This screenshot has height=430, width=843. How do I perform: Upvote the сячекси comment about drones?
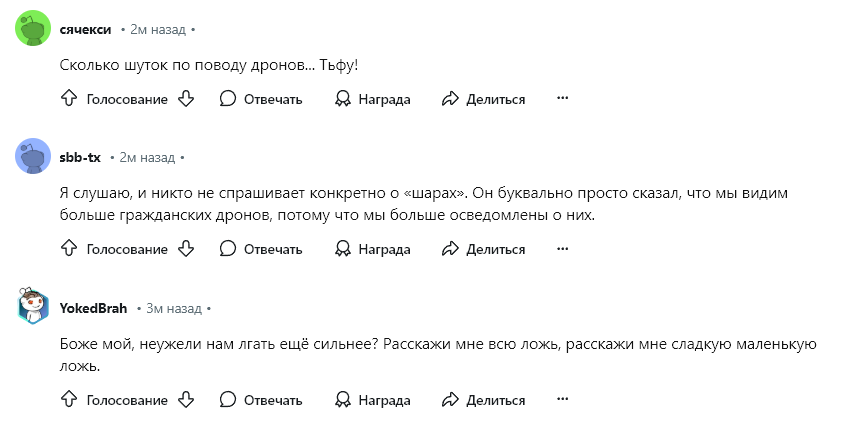pyautogui.click(x=69, y=98)
